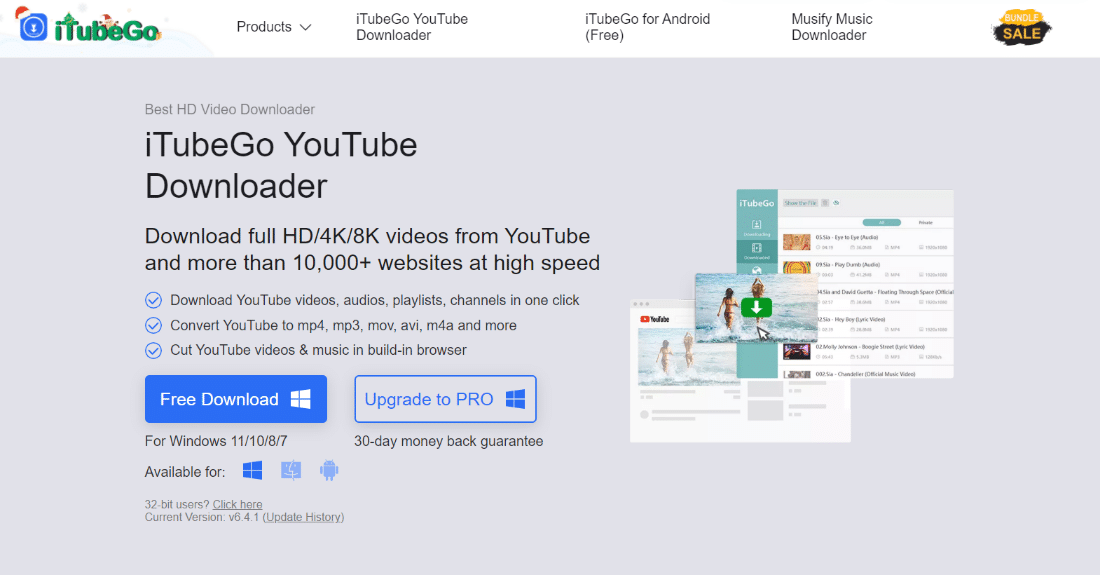Open iTubeGo YouTube Downloader nav link
Image resolution: width=1100 pixels, height=575 pixels.
412,27
